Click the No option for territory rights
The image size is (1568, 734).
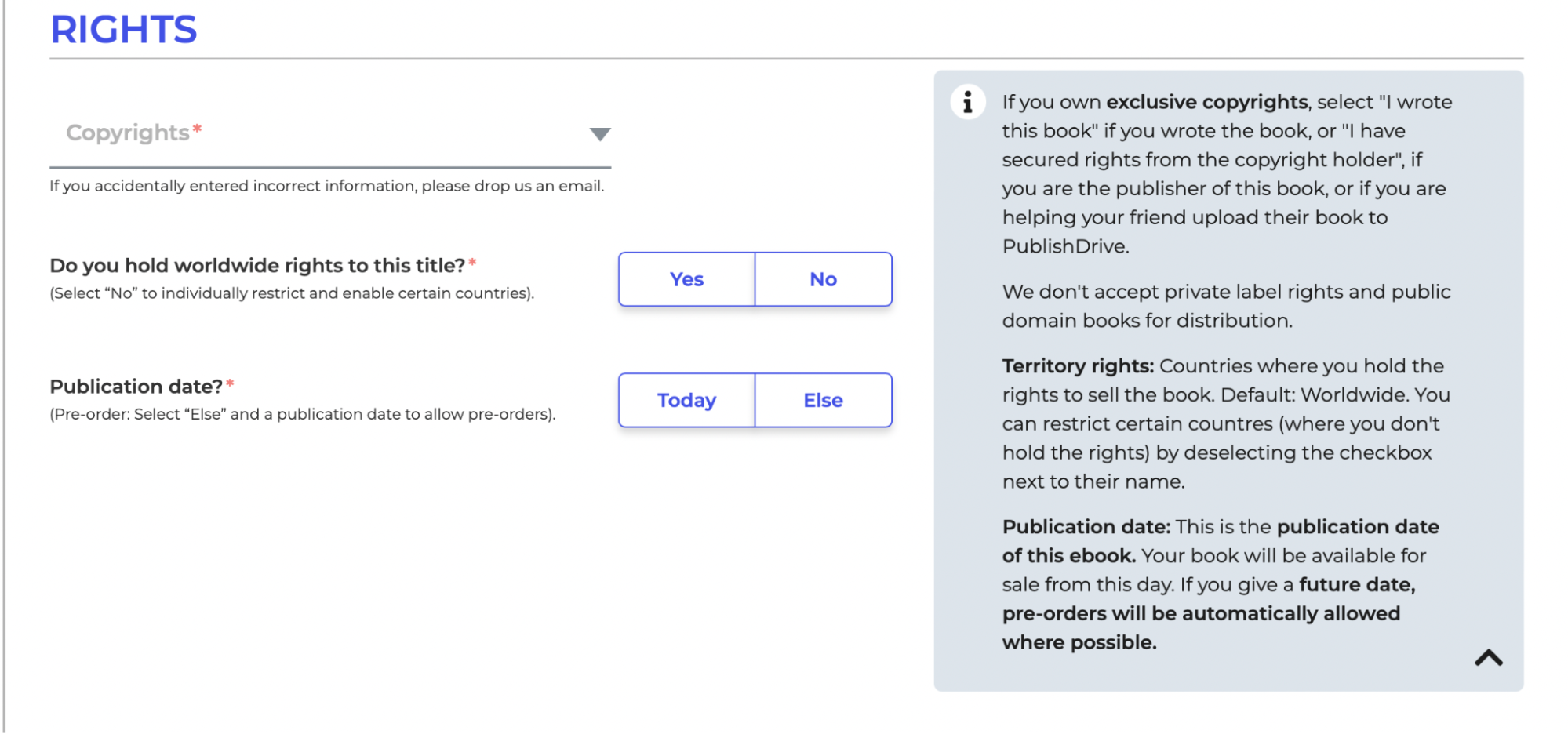pos(822,278)
